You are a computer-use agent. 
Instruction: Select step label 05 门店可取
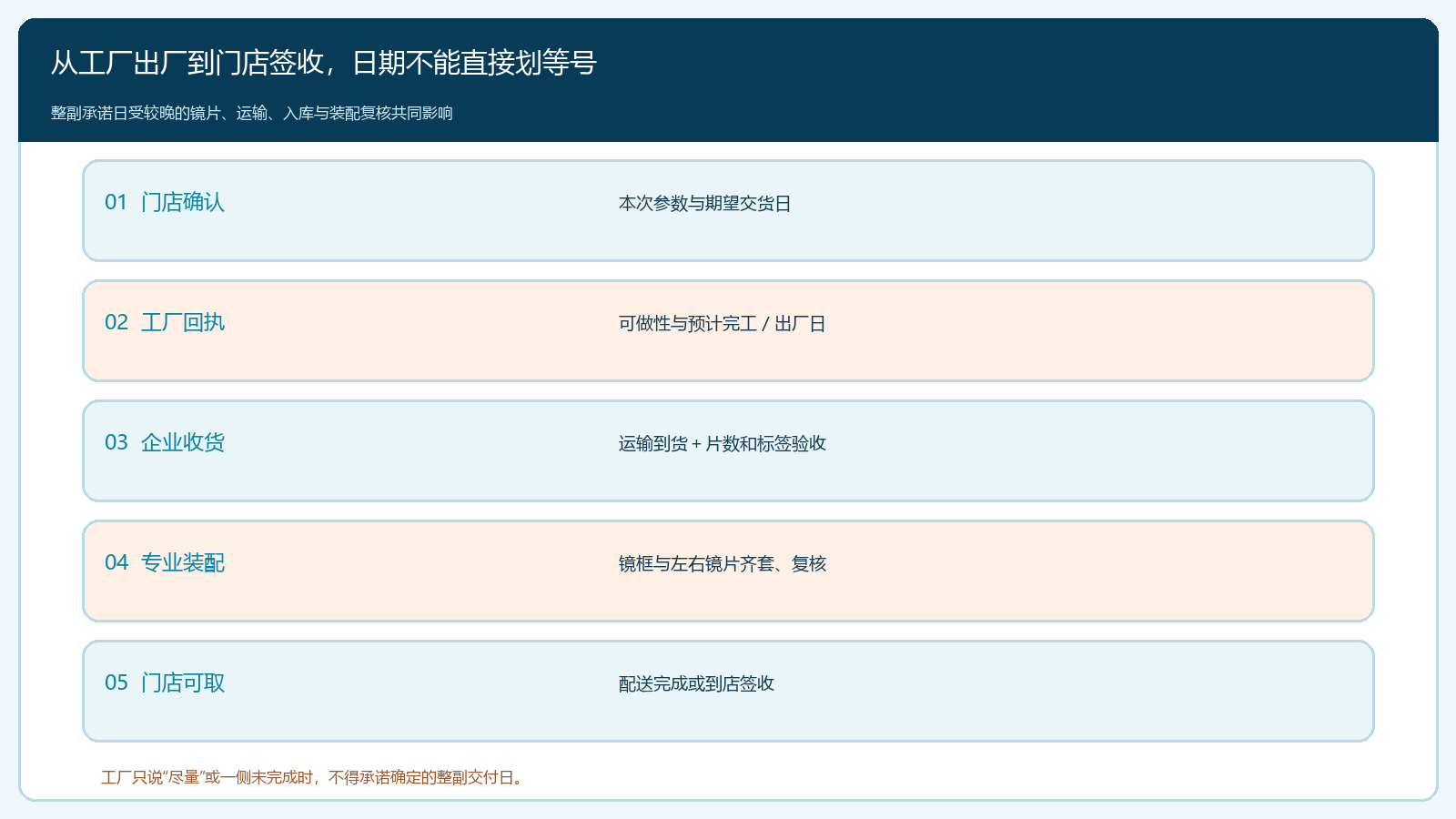(165, 682)
